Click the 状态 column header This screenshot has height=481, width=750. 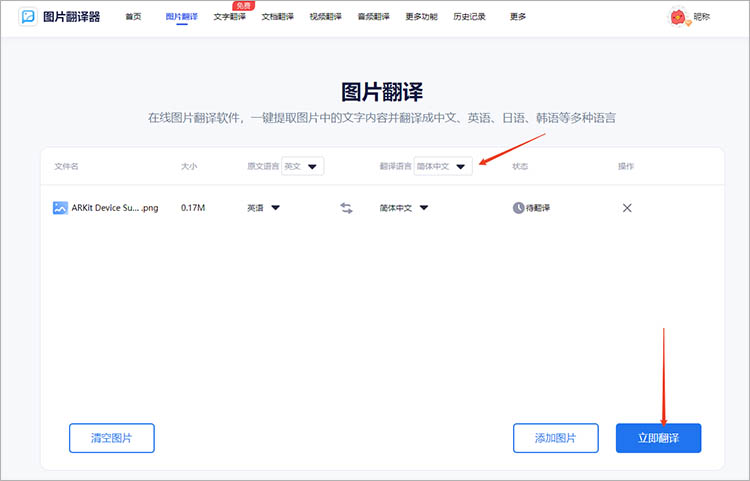tap(520, 166)
